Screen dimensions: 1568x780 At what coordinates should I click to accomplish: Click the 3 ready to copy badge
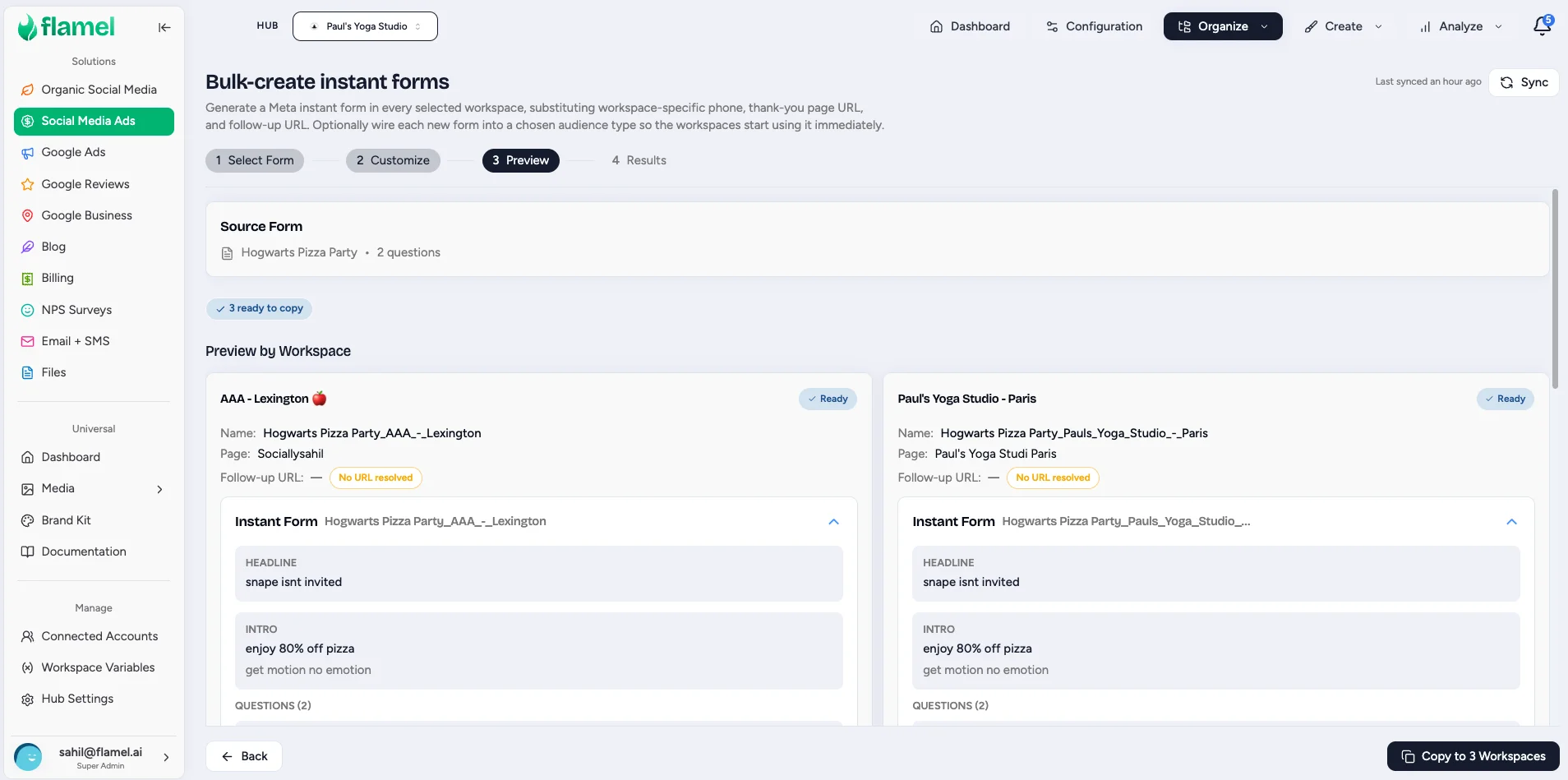pyautogui.click(x=259, y=308)
